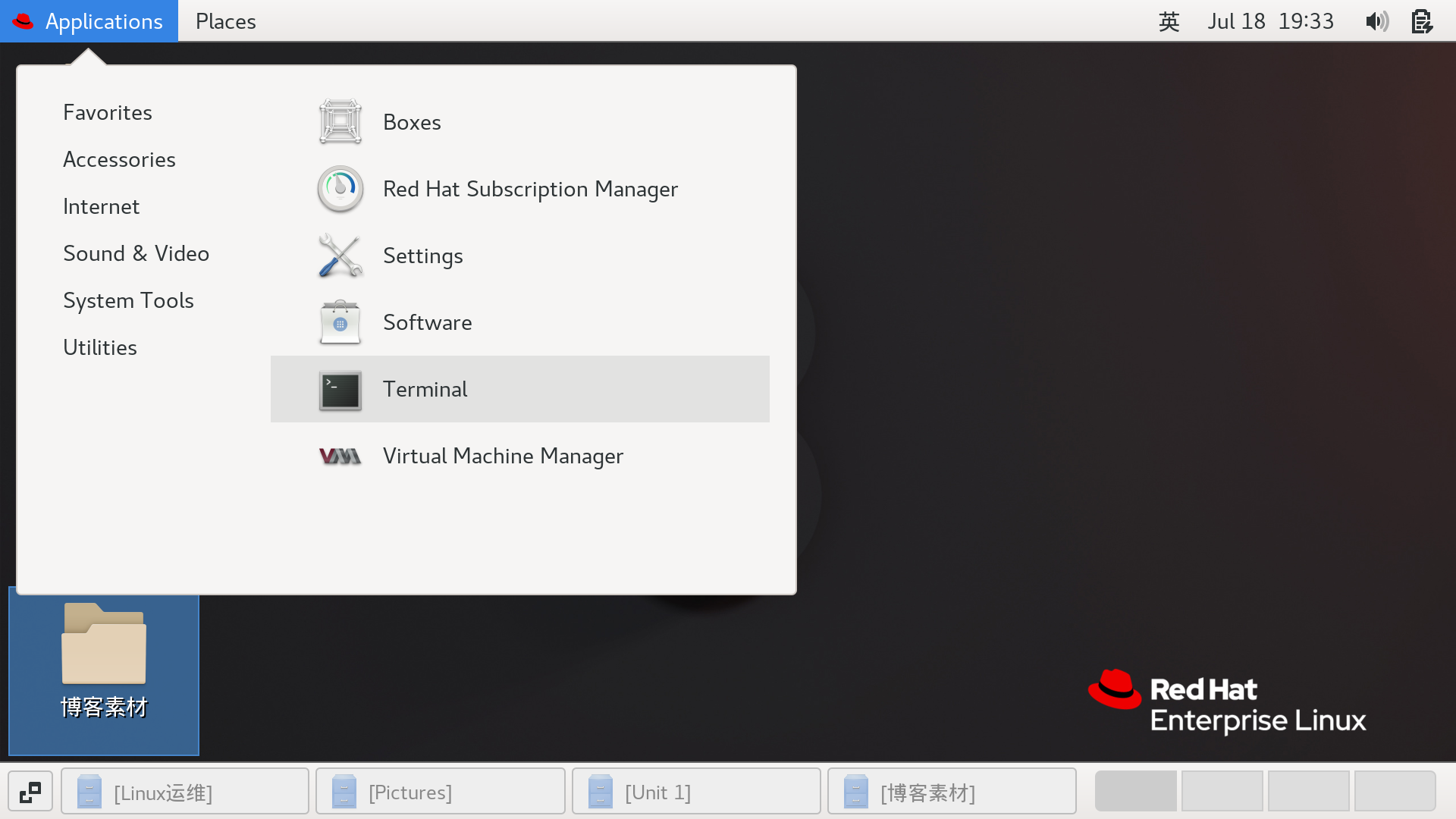Launch Red Hat Subscription Manager icon
This screenshot has height=819, width=1456.
(x=340, y=189)
